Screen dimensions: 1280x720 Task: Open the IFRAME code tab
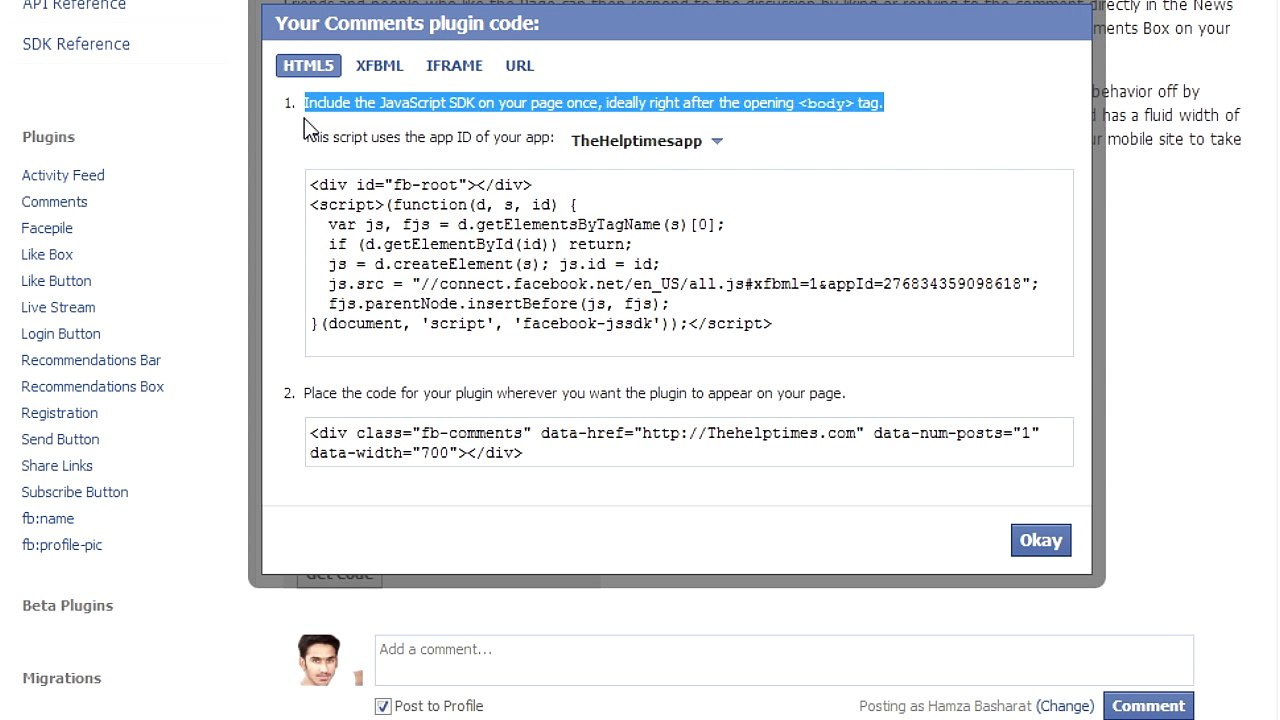coord(454,66)
